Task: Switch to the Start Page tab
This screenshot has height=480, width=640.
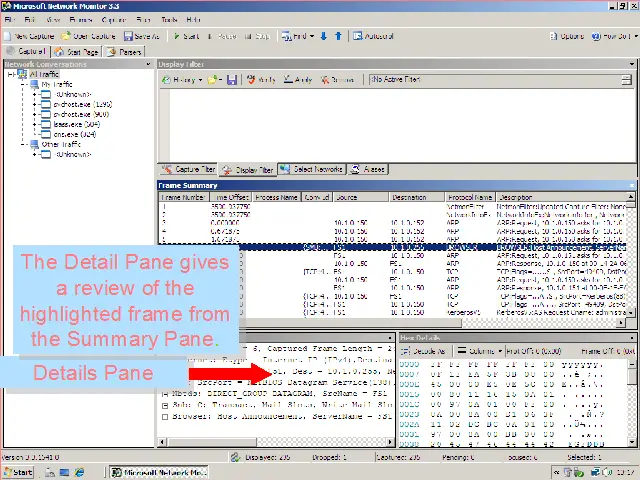Action: 76,52
